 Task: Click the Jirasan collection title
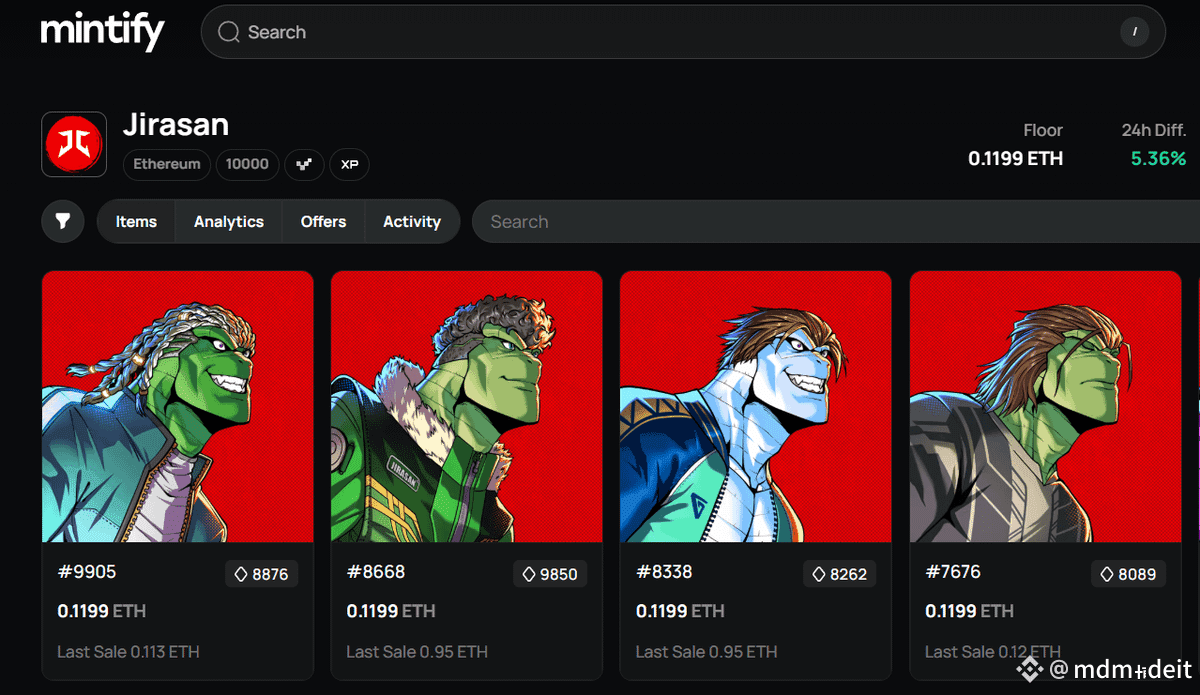(176, 125)
